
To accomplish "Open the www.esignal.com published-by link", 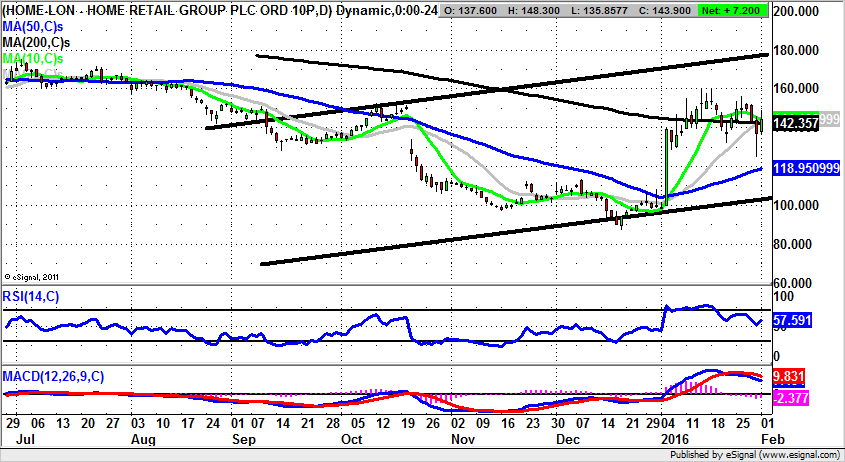I will pyautogui.click(x=798, y=453).
